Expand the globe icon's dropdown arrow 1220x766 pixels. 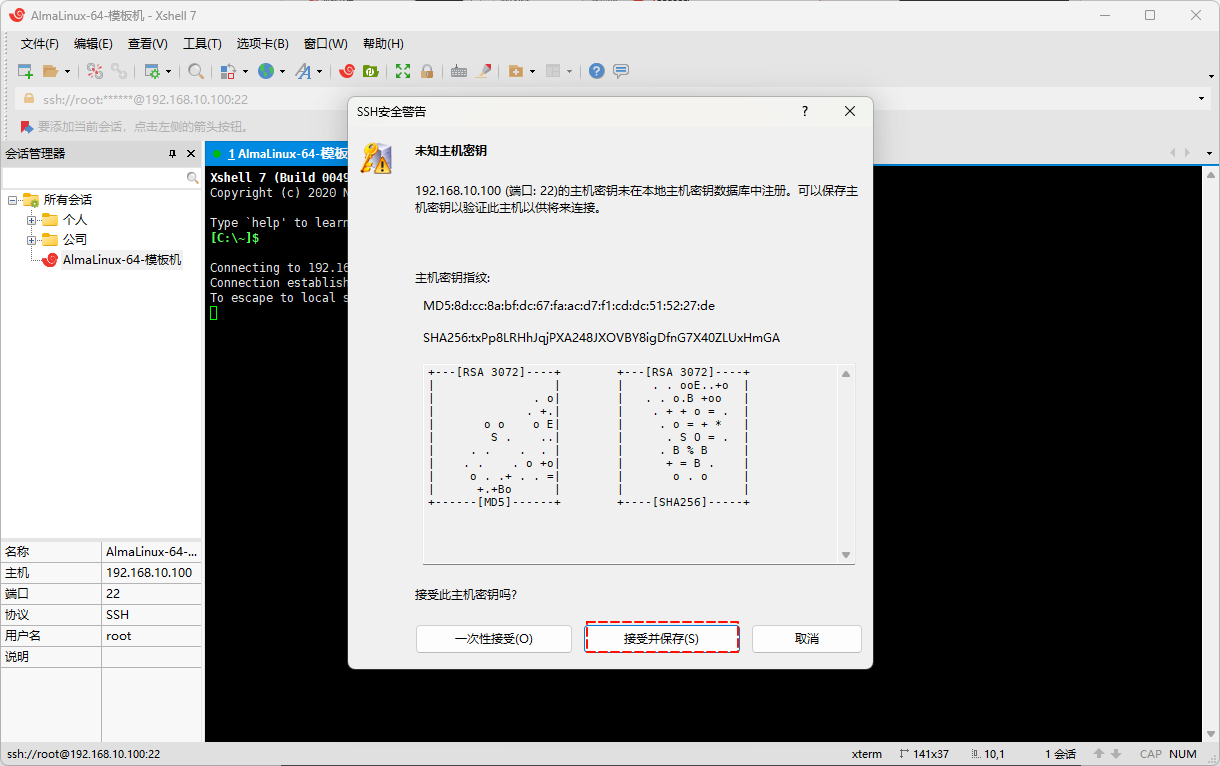[282, 71]
